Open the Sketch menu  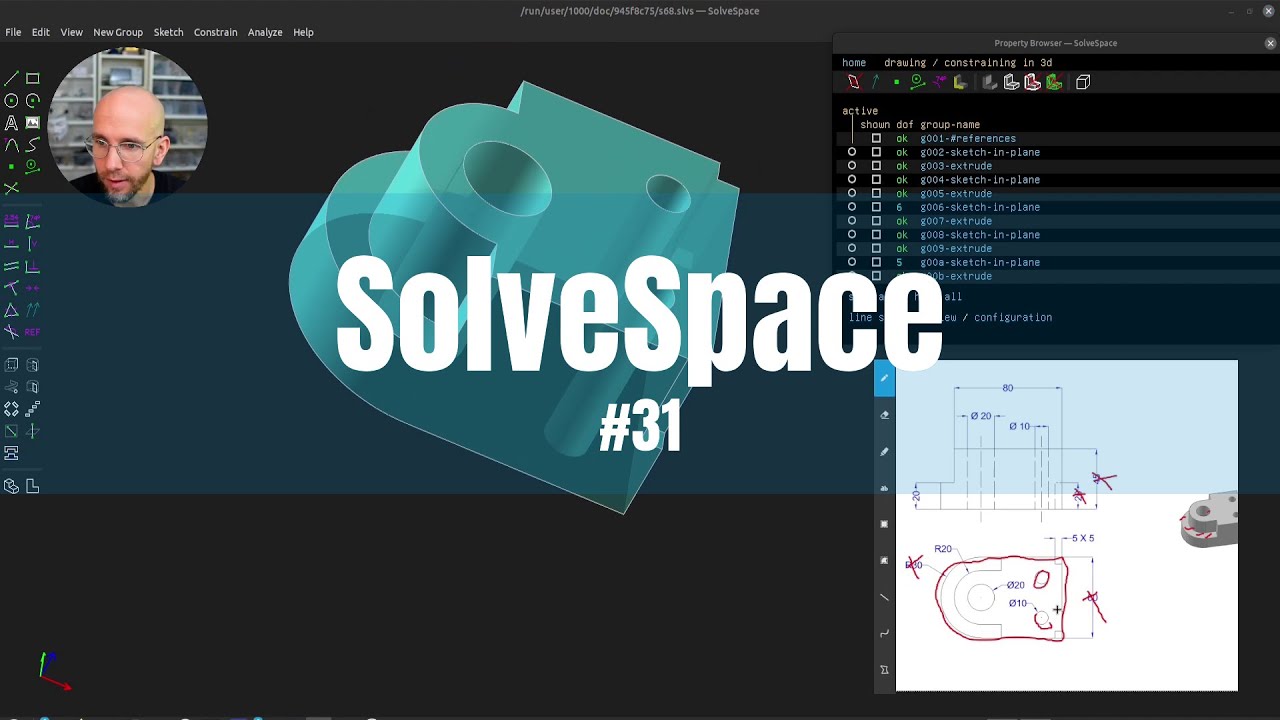[x=168, y=32]
